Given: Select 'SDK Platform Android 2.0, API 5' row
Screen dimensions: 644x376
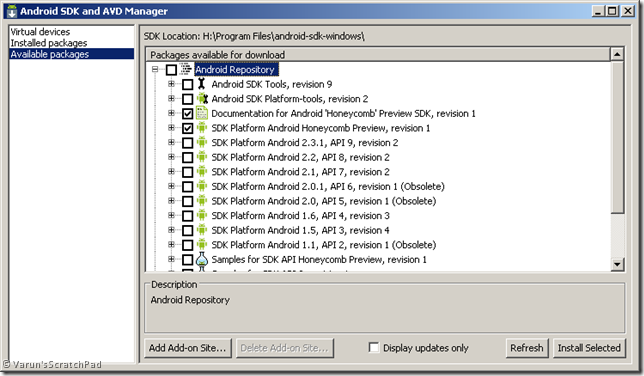Looking at the screenshot, I should [x=323, y=201].
